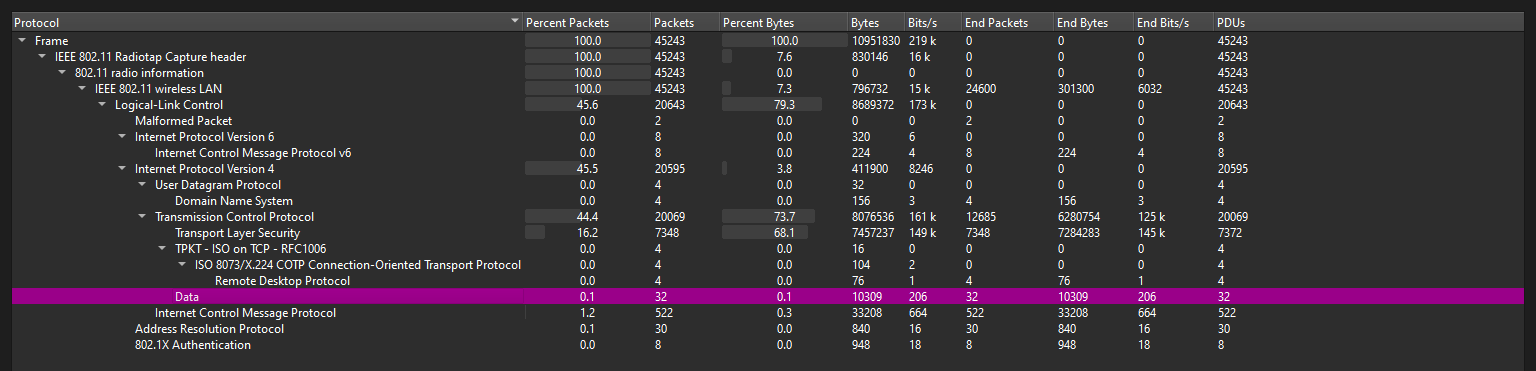Click the bytes value 10951830
The width and height of the screenshot is (1536, 371).
coord(876,41)
